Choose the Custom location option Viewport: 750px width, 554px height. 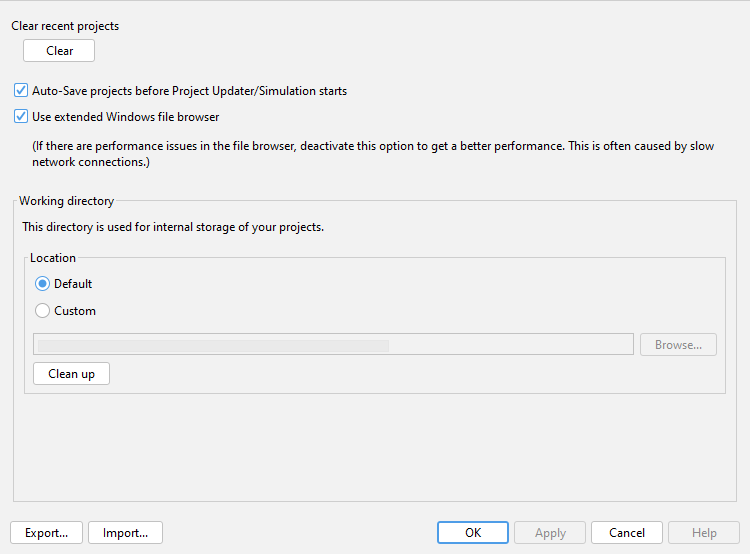click(42, 311)
